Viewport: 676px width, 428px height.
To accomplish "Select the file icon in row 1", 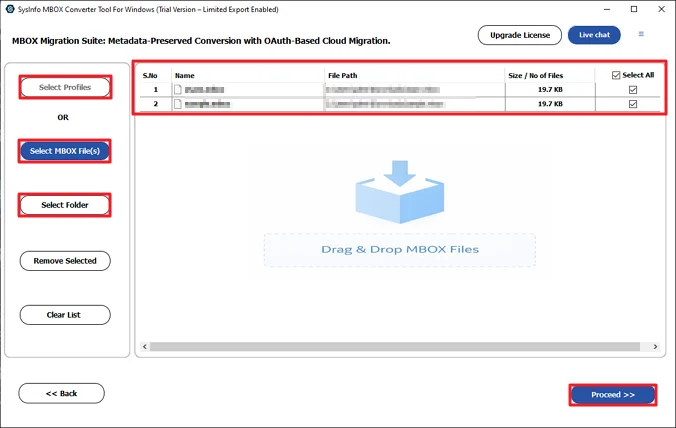I will click(x=178, y=90).
